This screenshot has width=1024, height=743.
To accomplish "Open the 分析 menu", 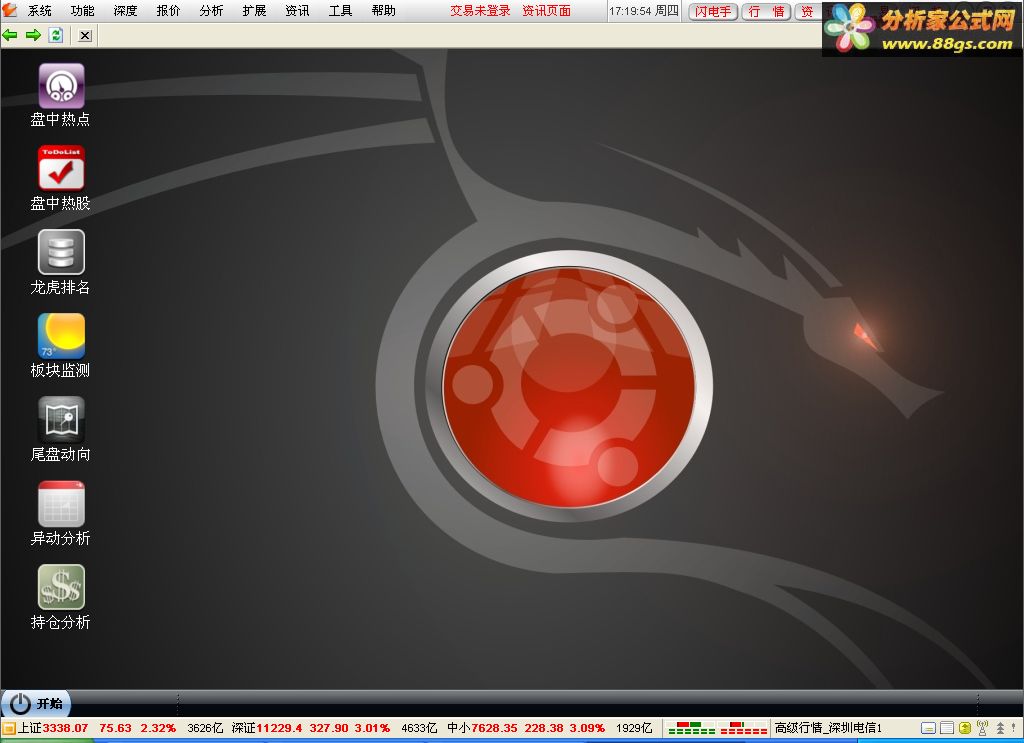I will 212,10.
